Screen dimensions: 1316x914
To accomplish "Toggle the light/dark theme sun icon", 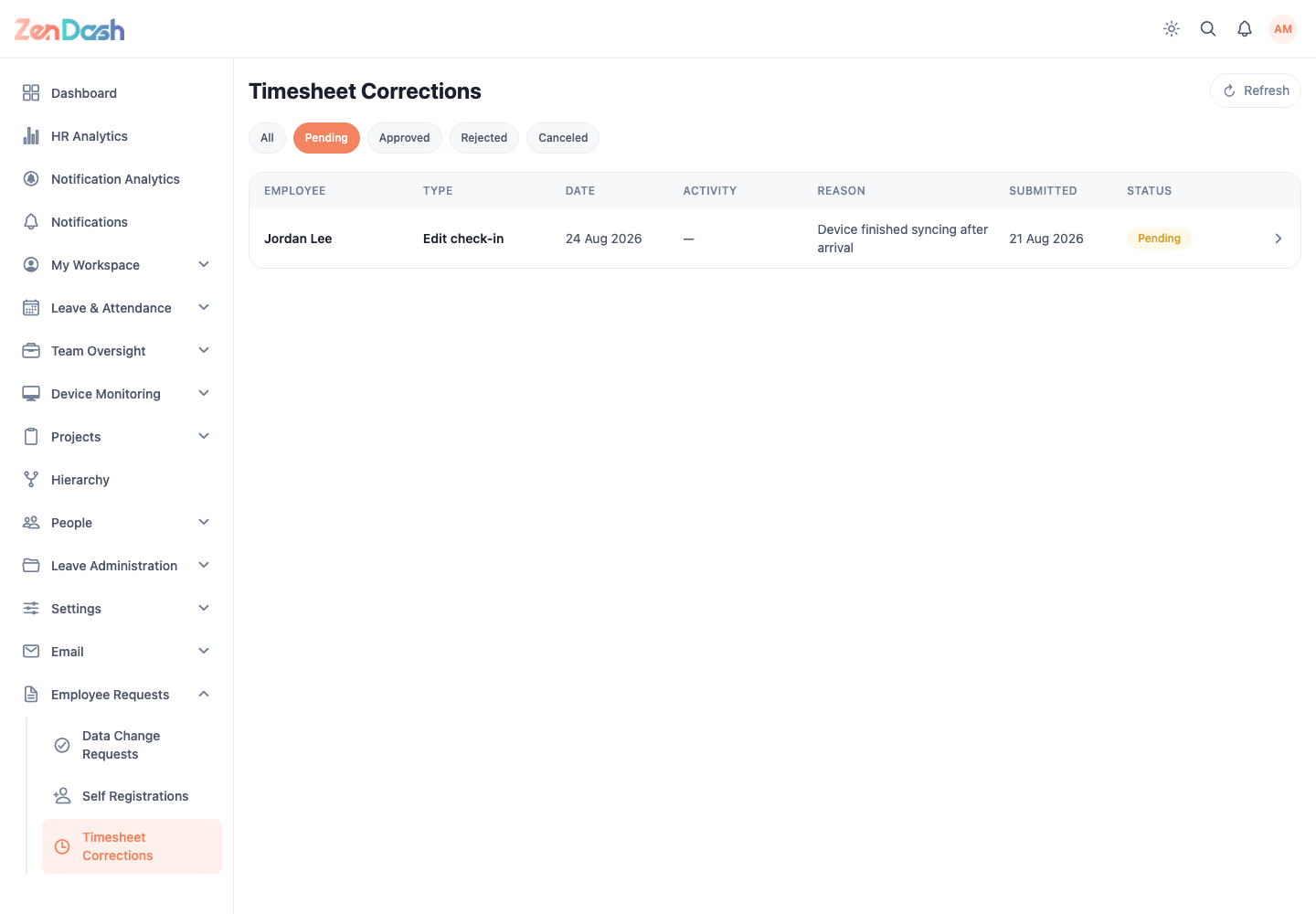I will click(1172, 29).
